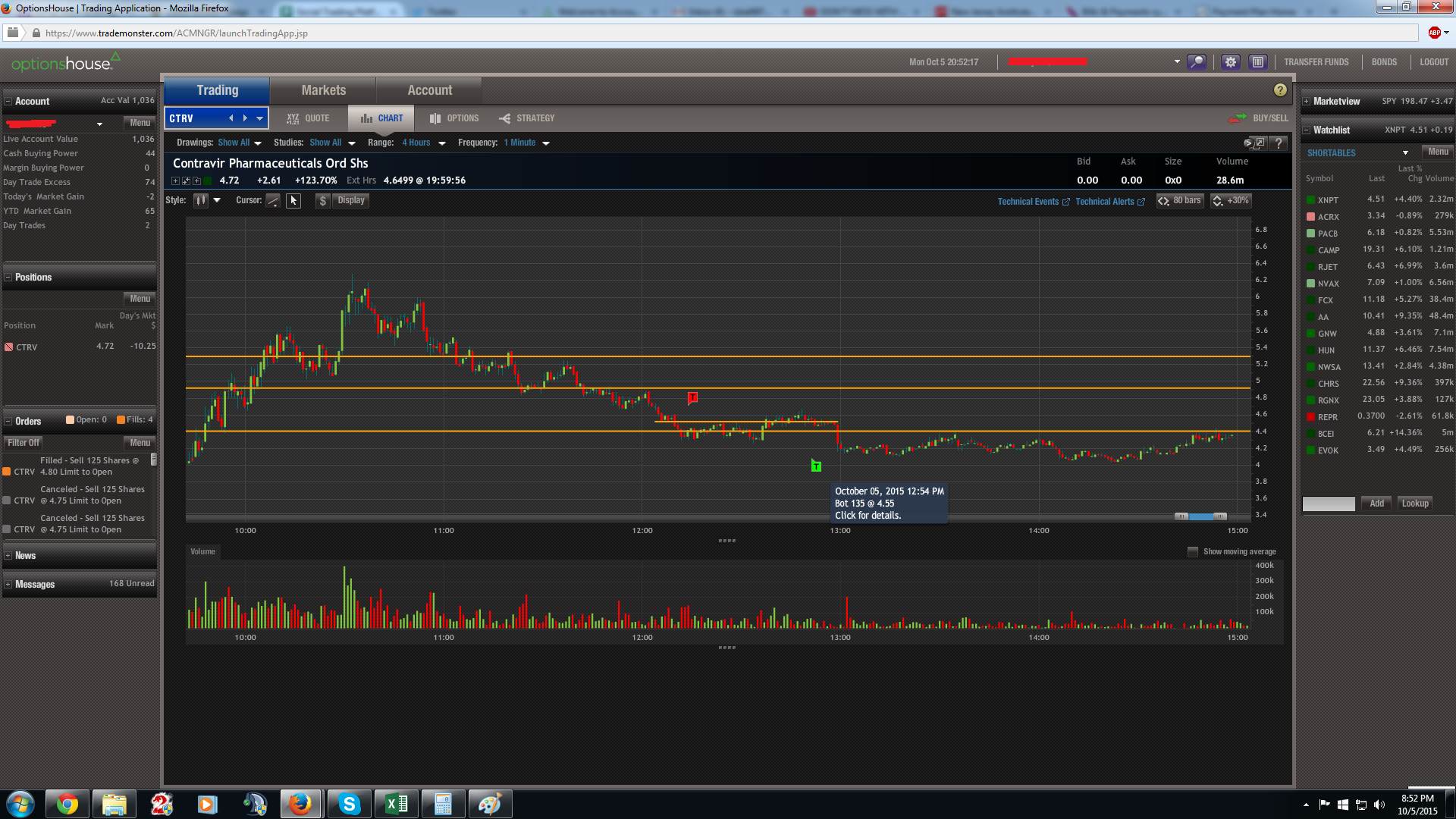Select the arrow pointer cursor tool
Viewport: 1456px width, 819px height.
[x=293, y=201]
